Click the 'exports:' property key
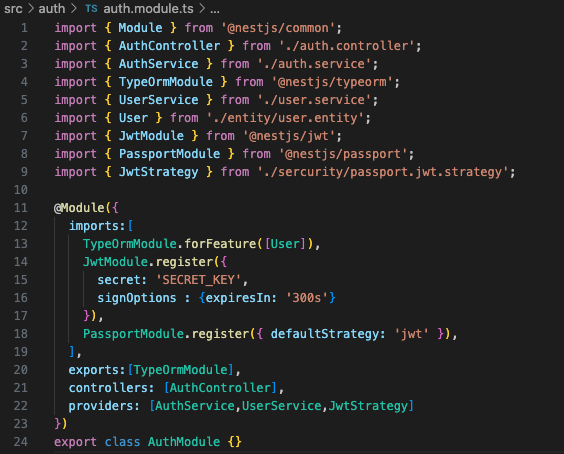 (97, 370)
